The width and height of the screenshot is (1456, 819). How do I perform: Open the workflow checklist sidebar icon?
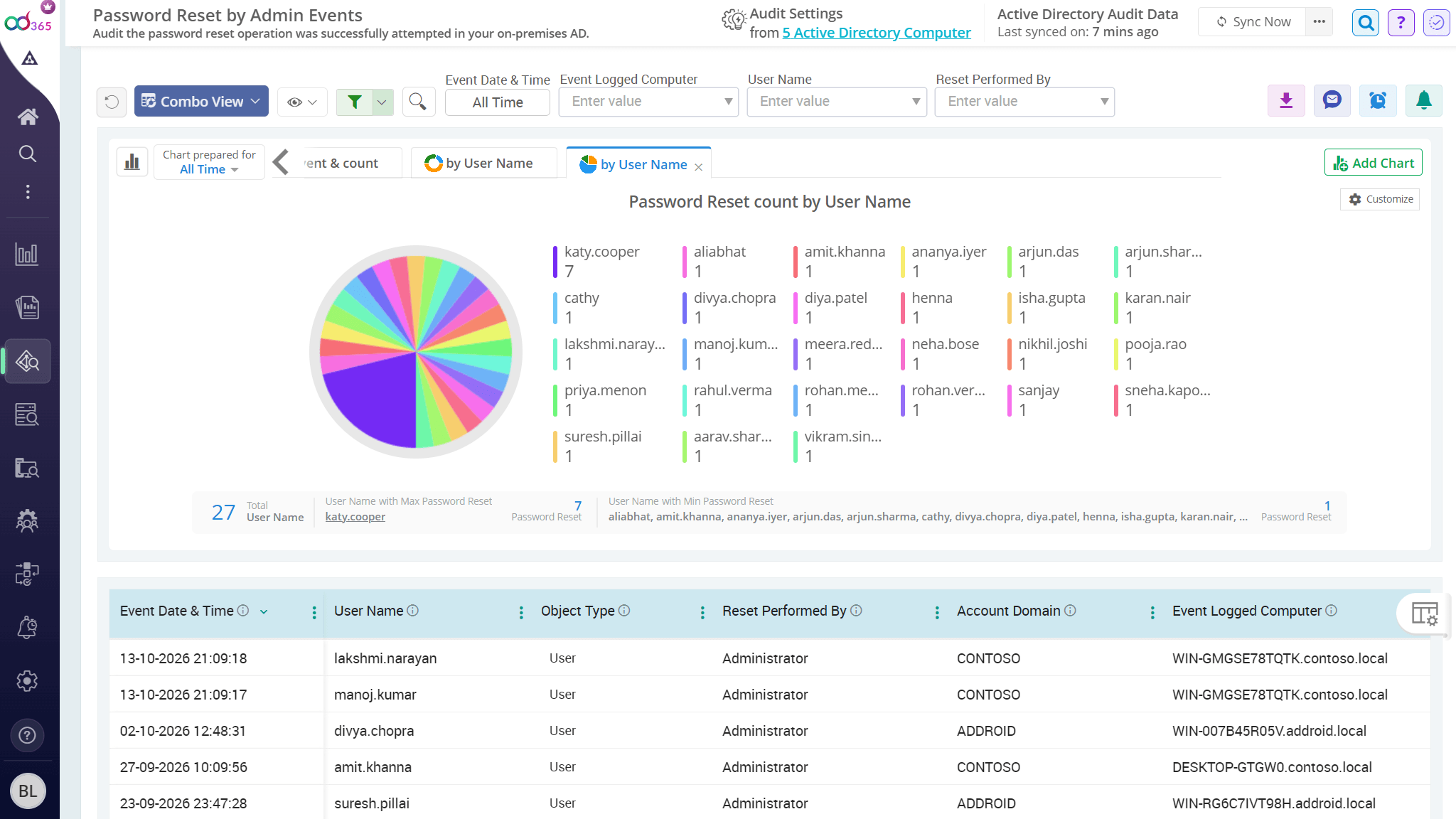tap(27, 574)
